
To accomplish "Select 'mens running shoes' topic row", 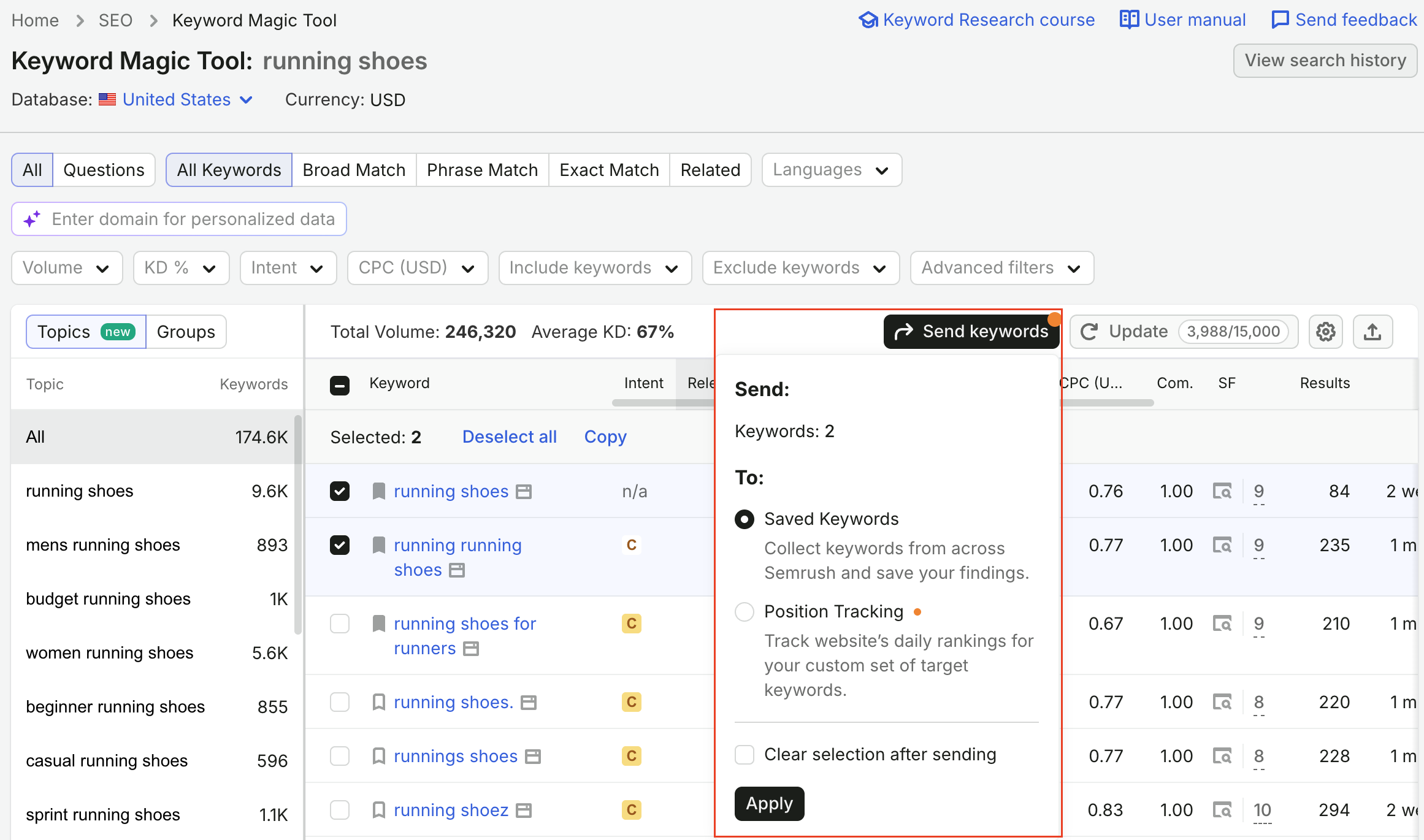I will point(157,545).
